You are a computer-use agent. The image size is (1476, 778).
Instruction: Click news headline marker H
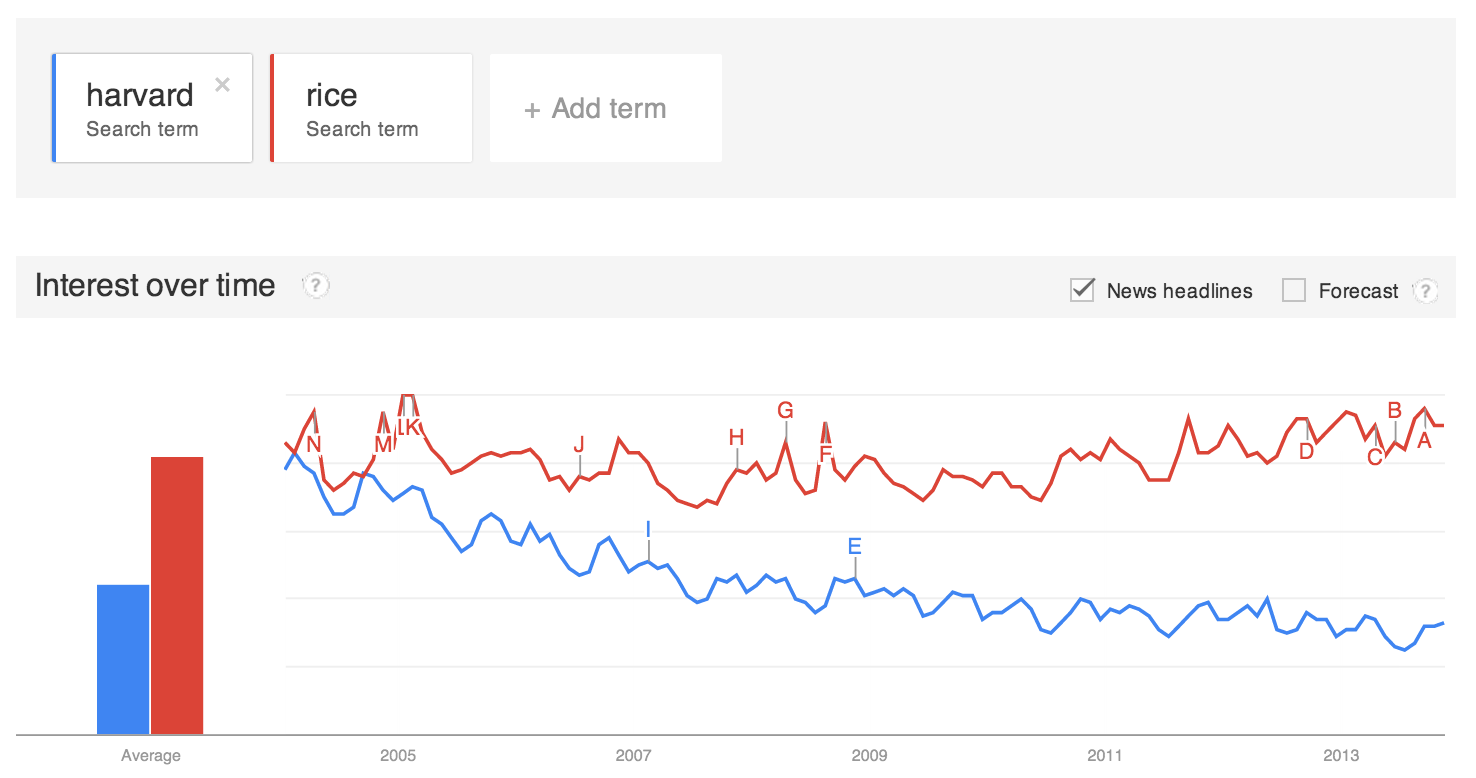coord(737,437)
